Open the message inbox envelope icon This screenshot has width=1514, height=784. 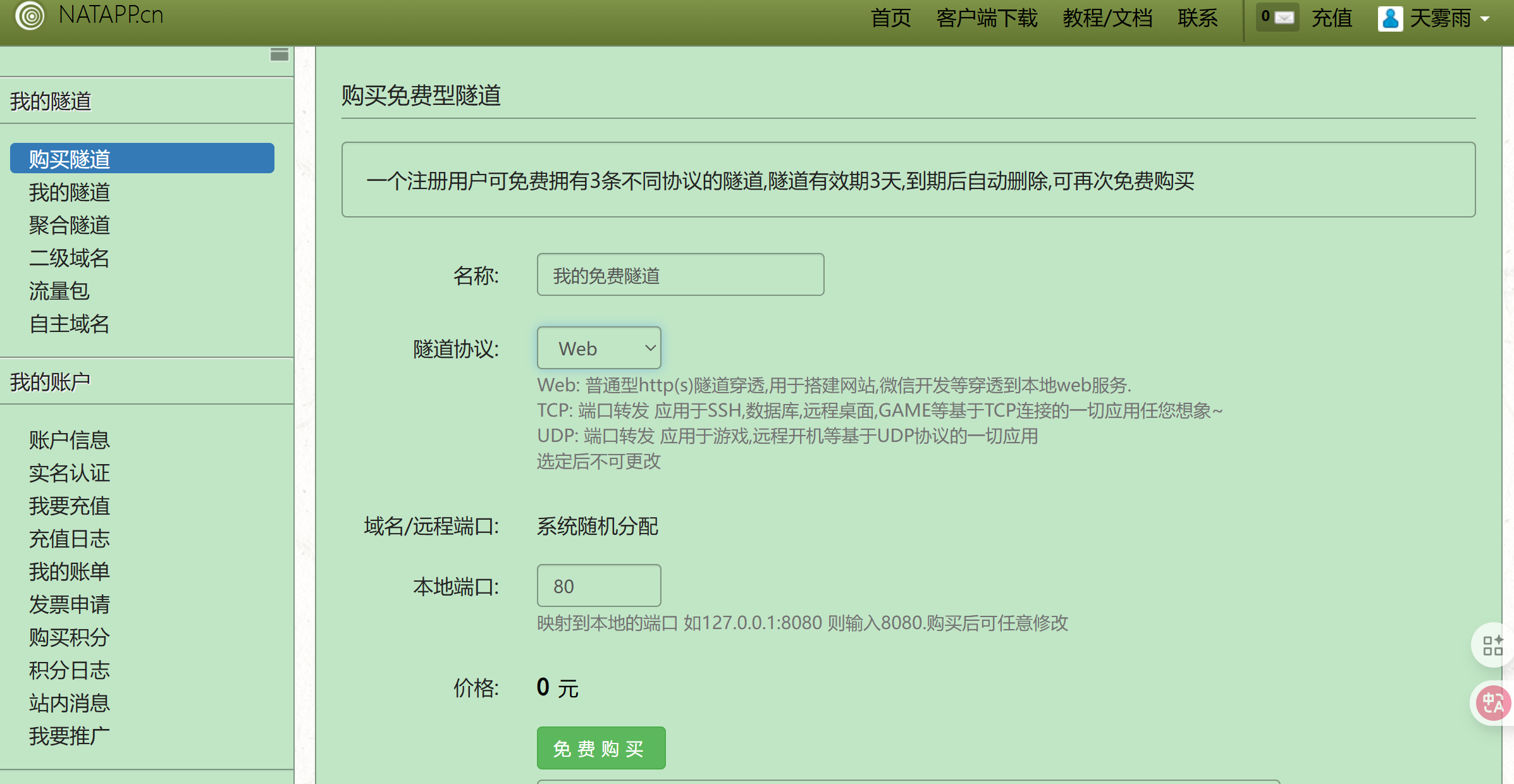(x=1283, y=17)
